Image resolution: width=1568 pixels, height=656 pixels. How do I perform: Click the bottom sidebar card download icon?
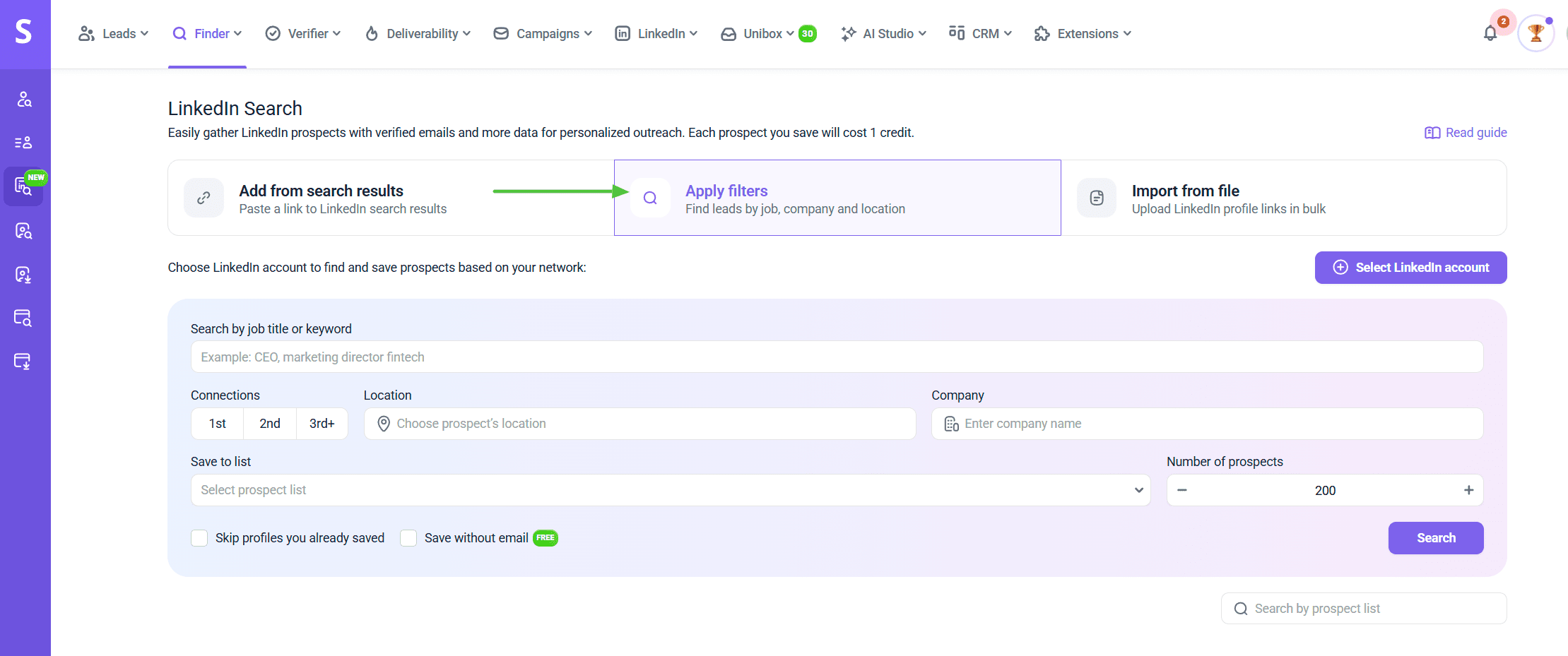coord(23,362)
